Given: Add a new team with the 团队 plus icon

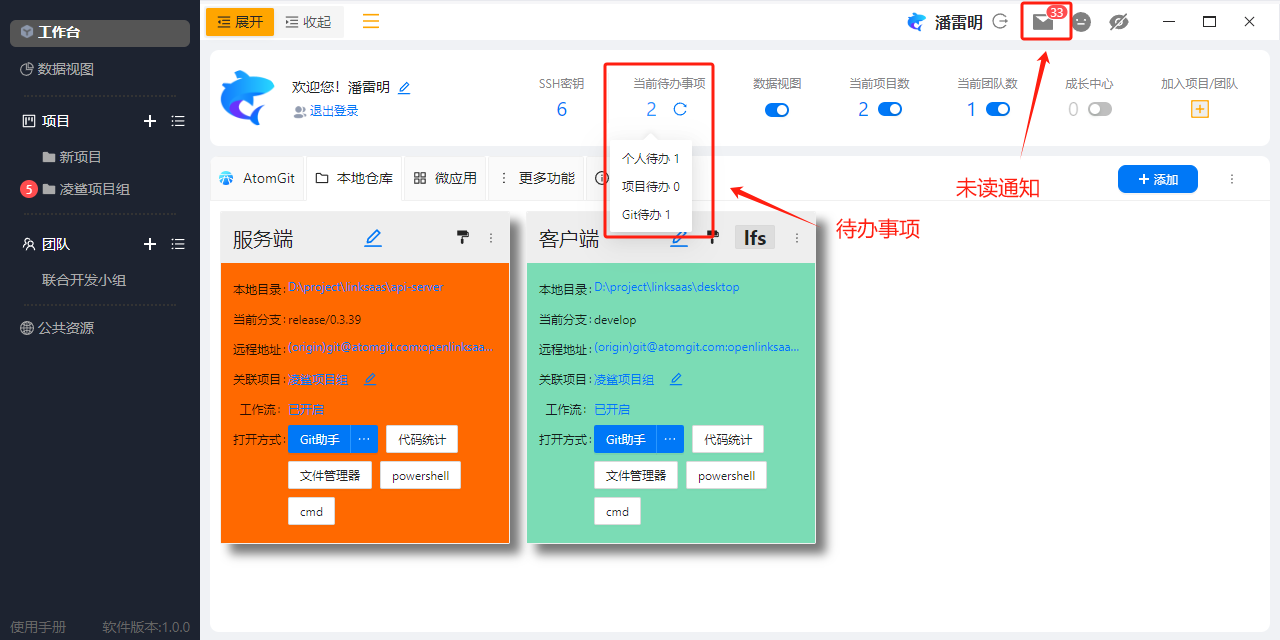Looking at the screenshot, I should [150, 244].
